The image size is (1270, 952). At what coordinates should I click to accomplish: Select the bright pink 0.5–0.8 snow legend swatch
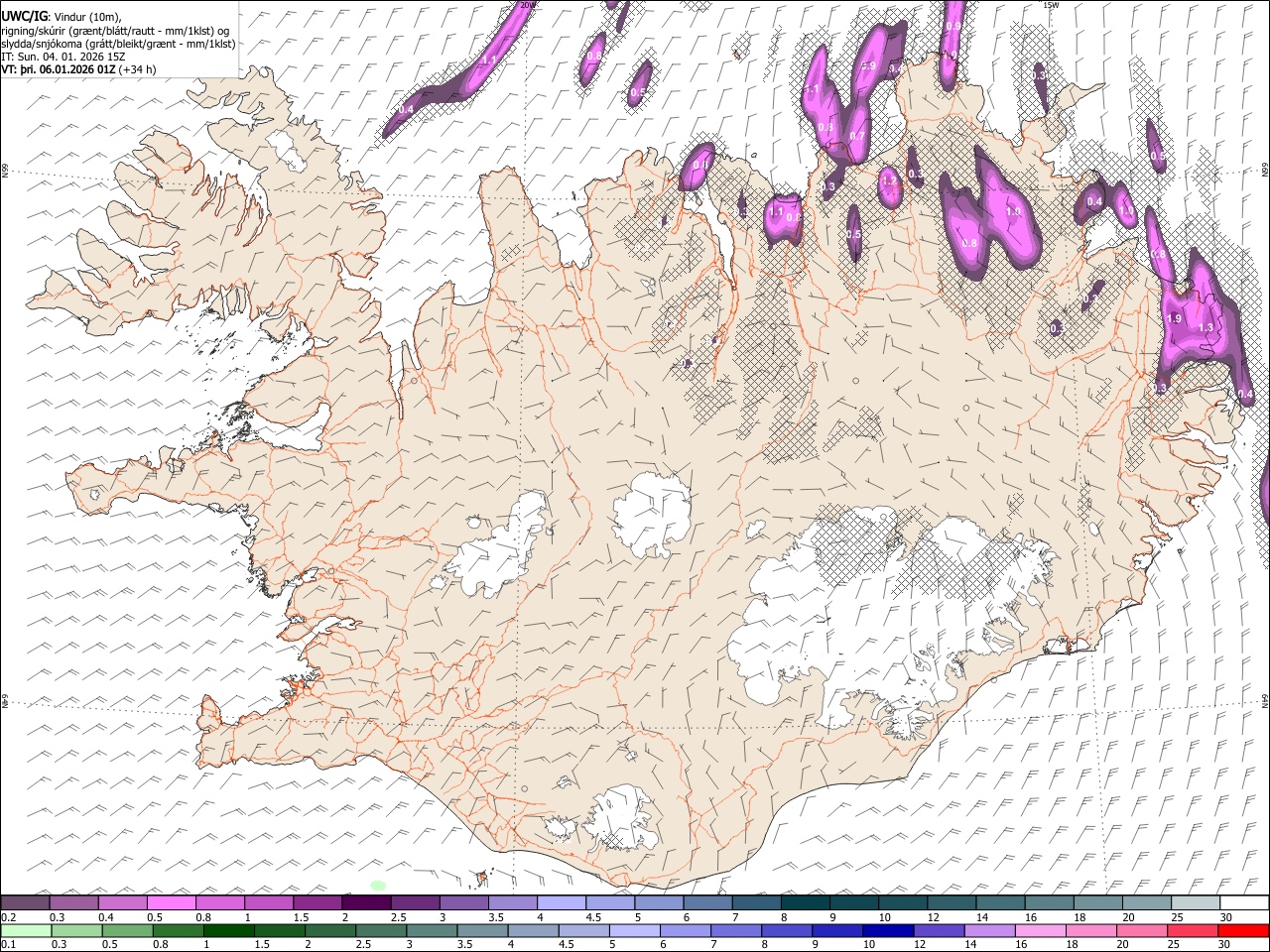pos(172,902)
